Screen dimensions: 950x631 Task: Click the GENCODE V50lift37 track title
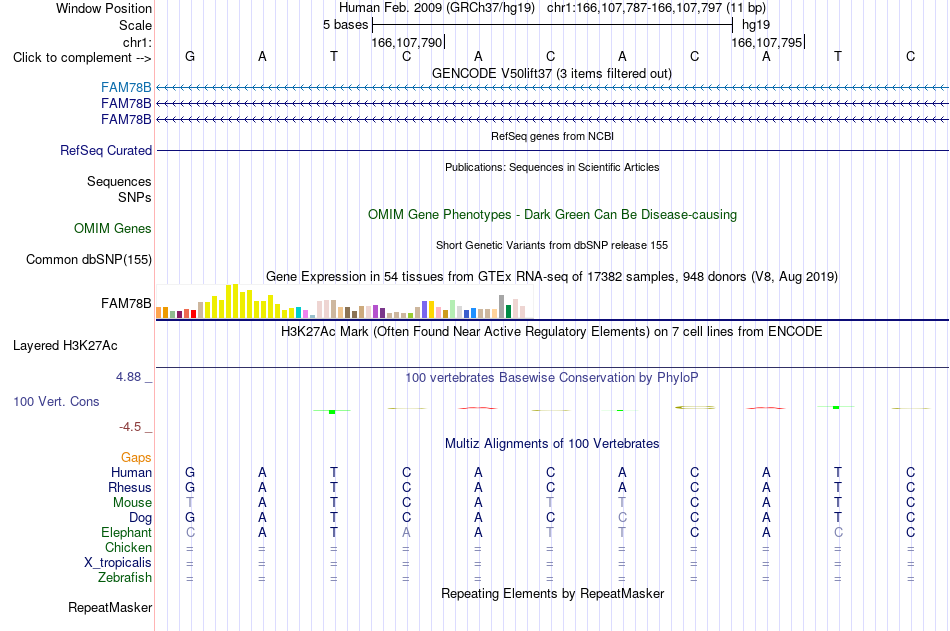[x=552, y=73]
